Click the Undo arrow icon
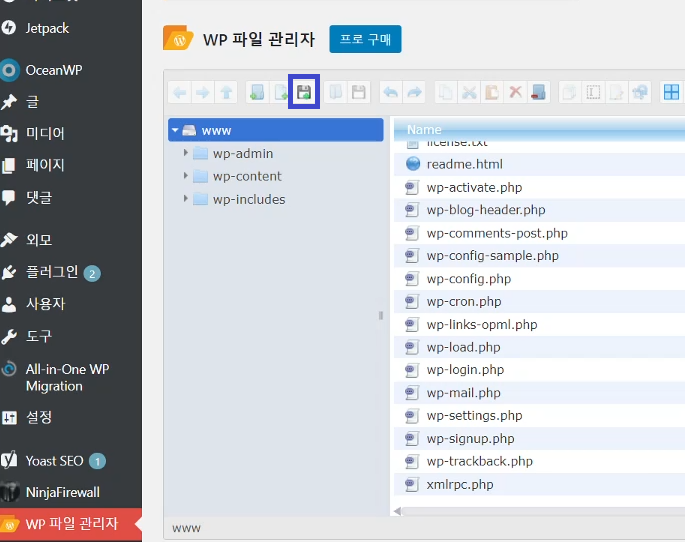This screenshot has width=685, height=542. (391, 92)
